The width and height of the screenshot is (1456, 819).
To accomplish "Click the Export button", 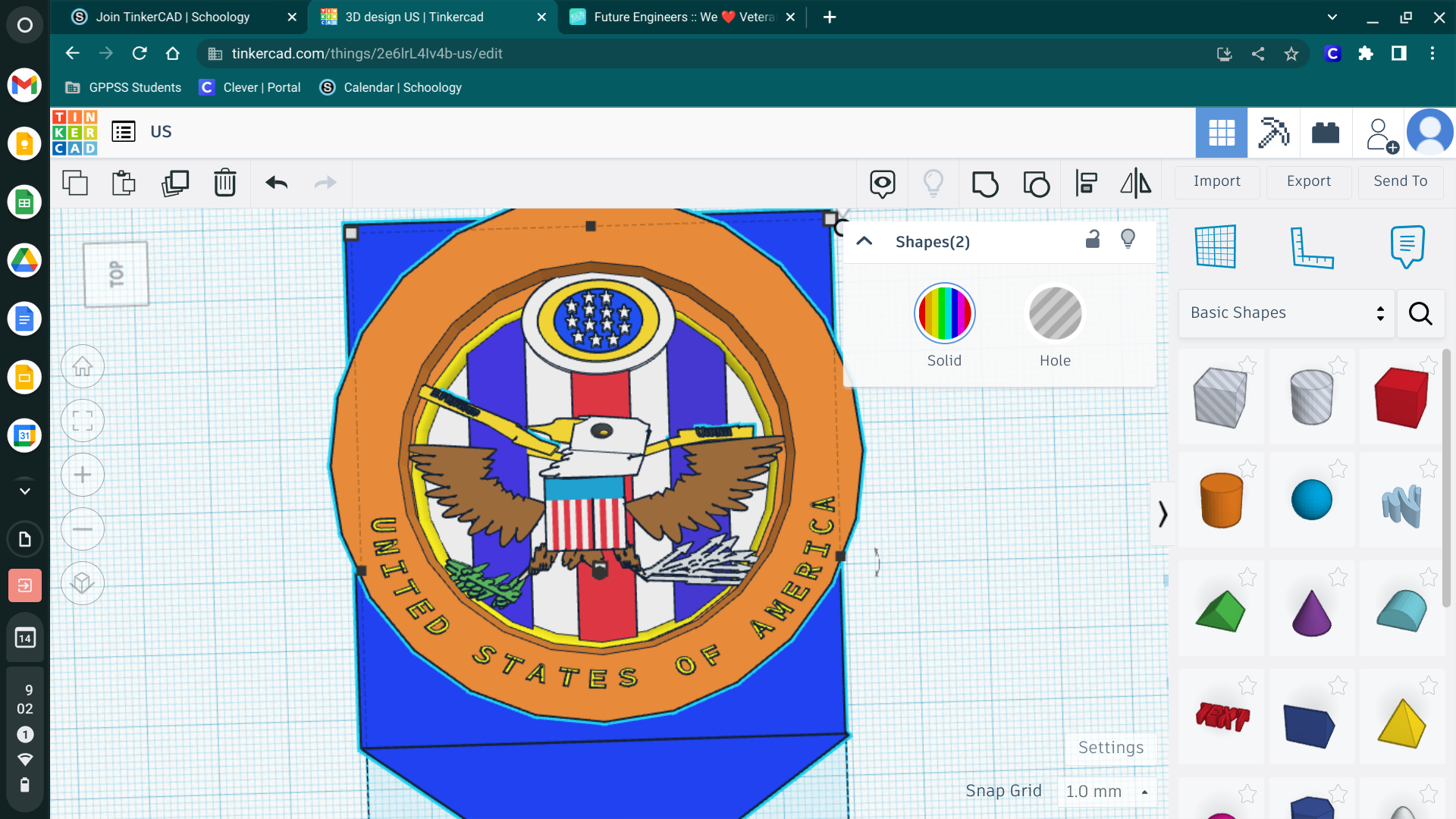I will (1308, 182).
